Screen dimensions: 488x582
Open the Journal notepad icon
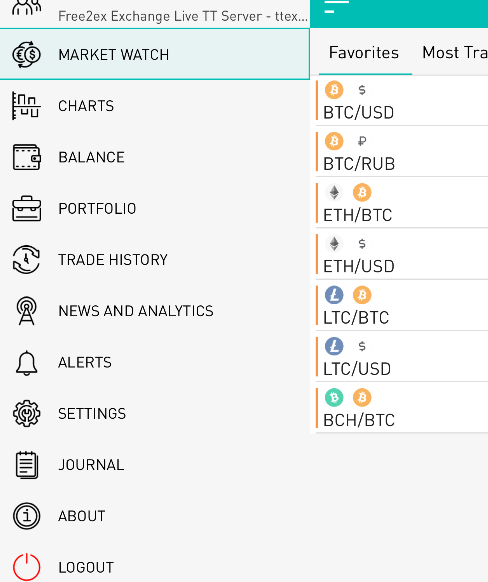point(26,465)
